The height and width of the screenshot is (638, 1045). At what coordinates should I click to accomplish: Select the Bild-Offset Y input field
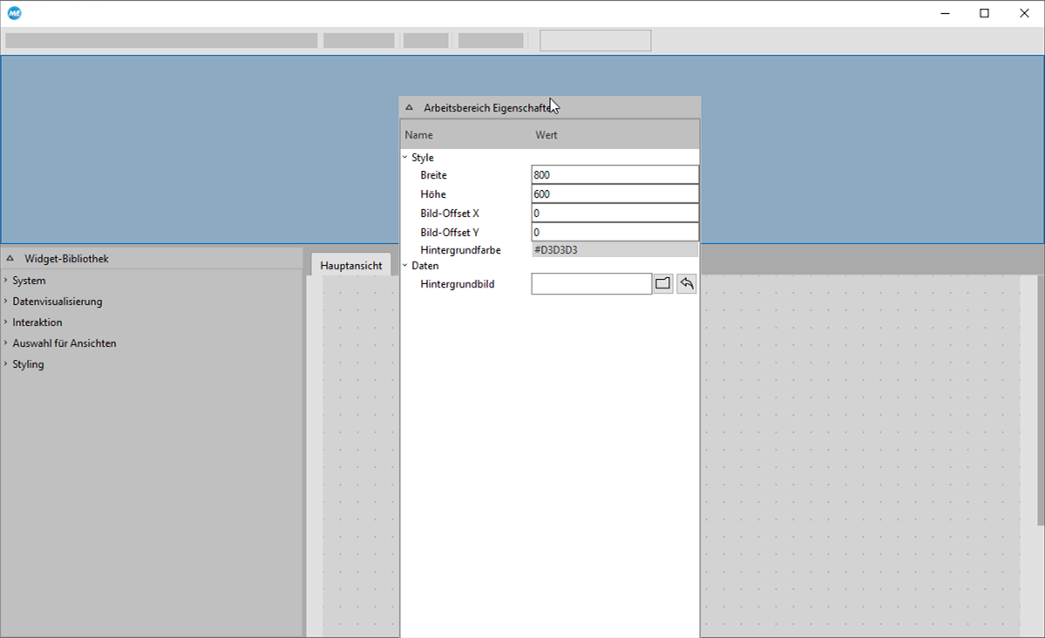click(614, 232)
